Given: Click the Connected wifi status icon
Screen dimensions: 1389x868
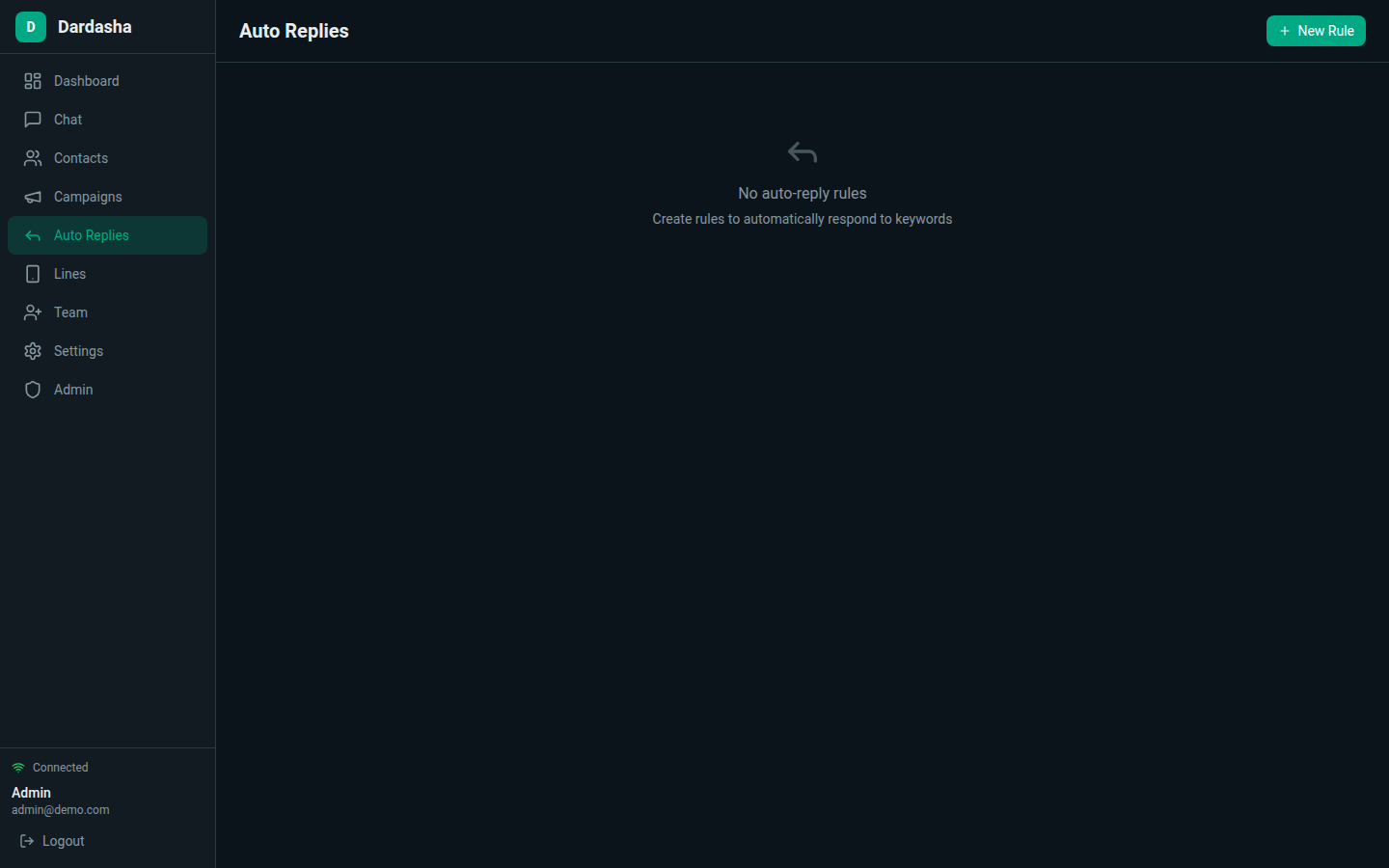Looking at the screenshot, I should [18, 768].
